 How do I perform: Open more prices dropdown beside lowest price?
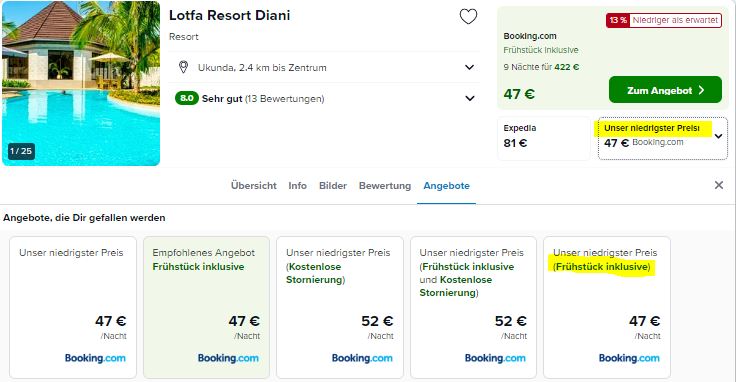click(718, 136)
